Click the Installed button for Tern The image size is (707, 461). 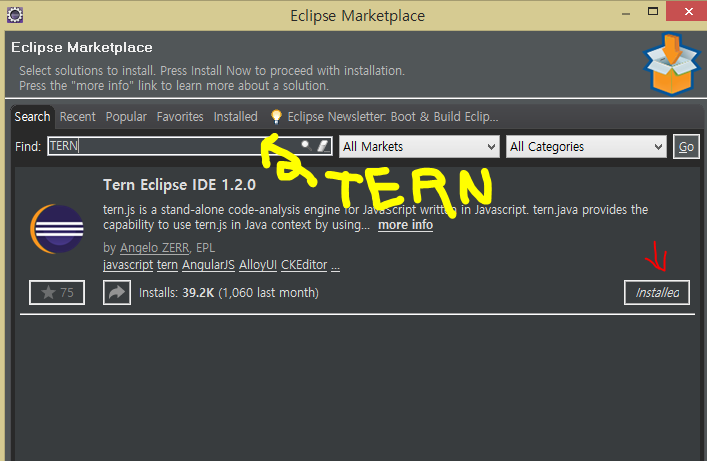[x=657, y=293]
